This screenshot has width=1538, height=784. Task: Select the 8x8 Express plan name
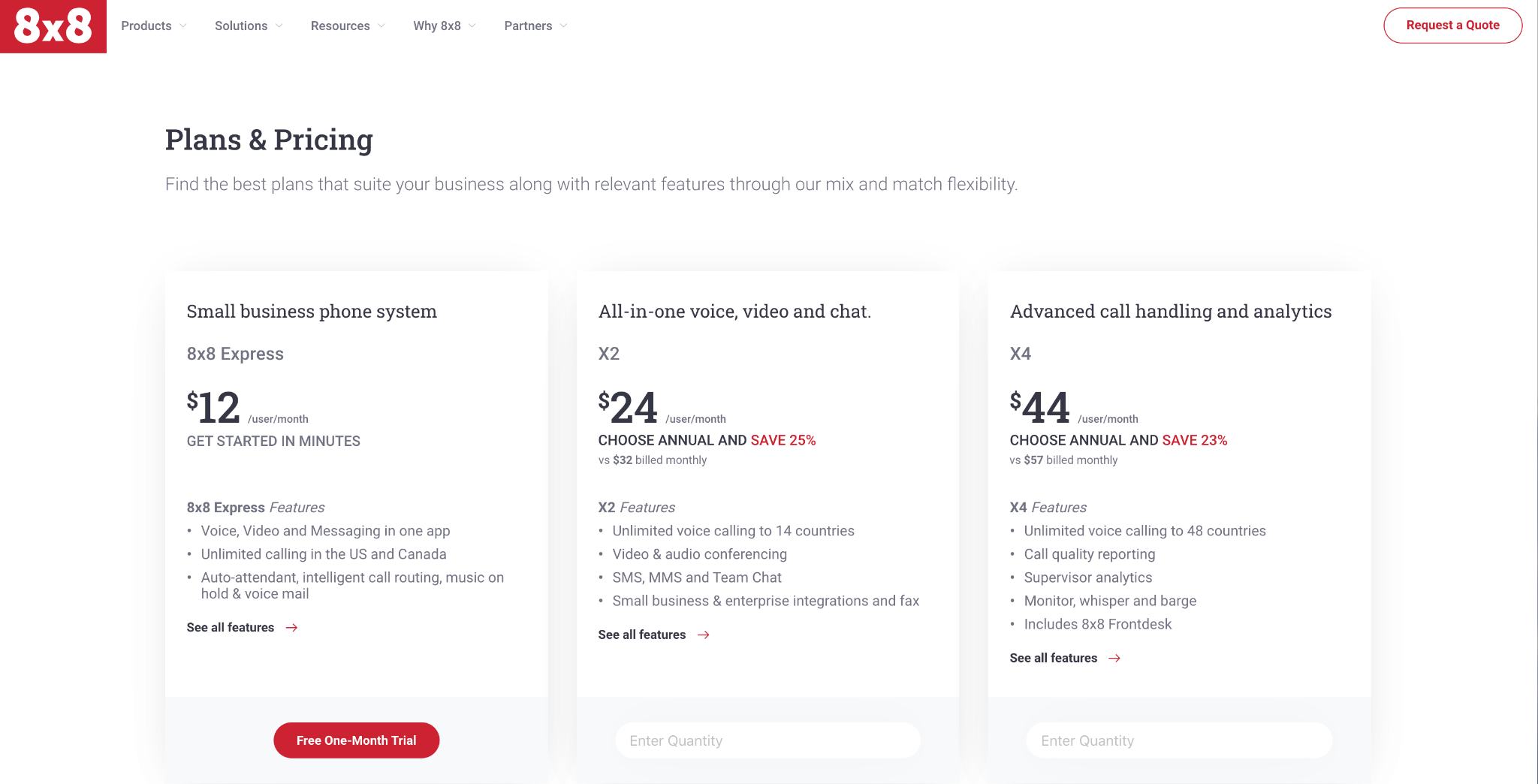point(235,354)
